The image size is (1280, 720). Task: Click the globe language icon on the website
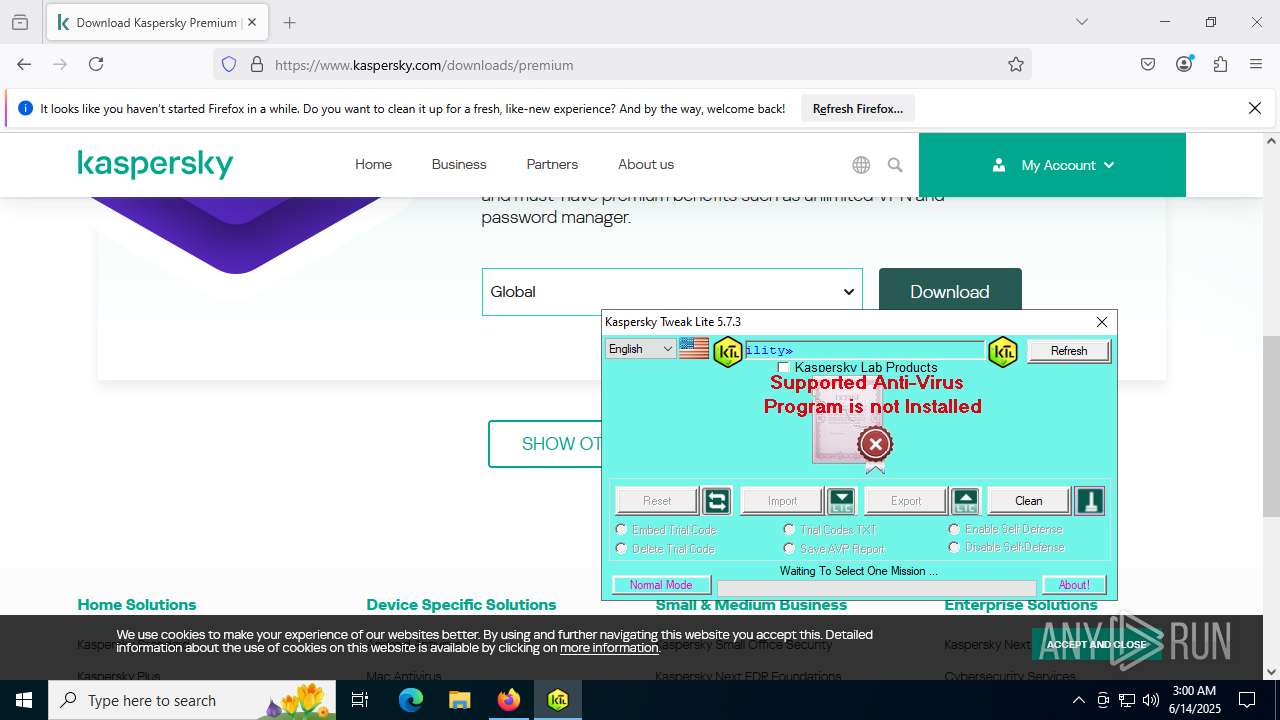pyautogui.click(x=861, y=165)
